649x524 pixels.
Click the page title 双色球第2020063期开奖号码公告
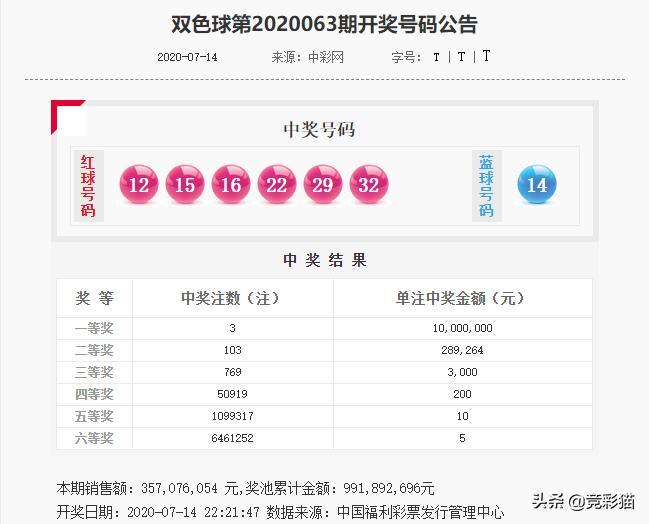(x=324, y=24)
